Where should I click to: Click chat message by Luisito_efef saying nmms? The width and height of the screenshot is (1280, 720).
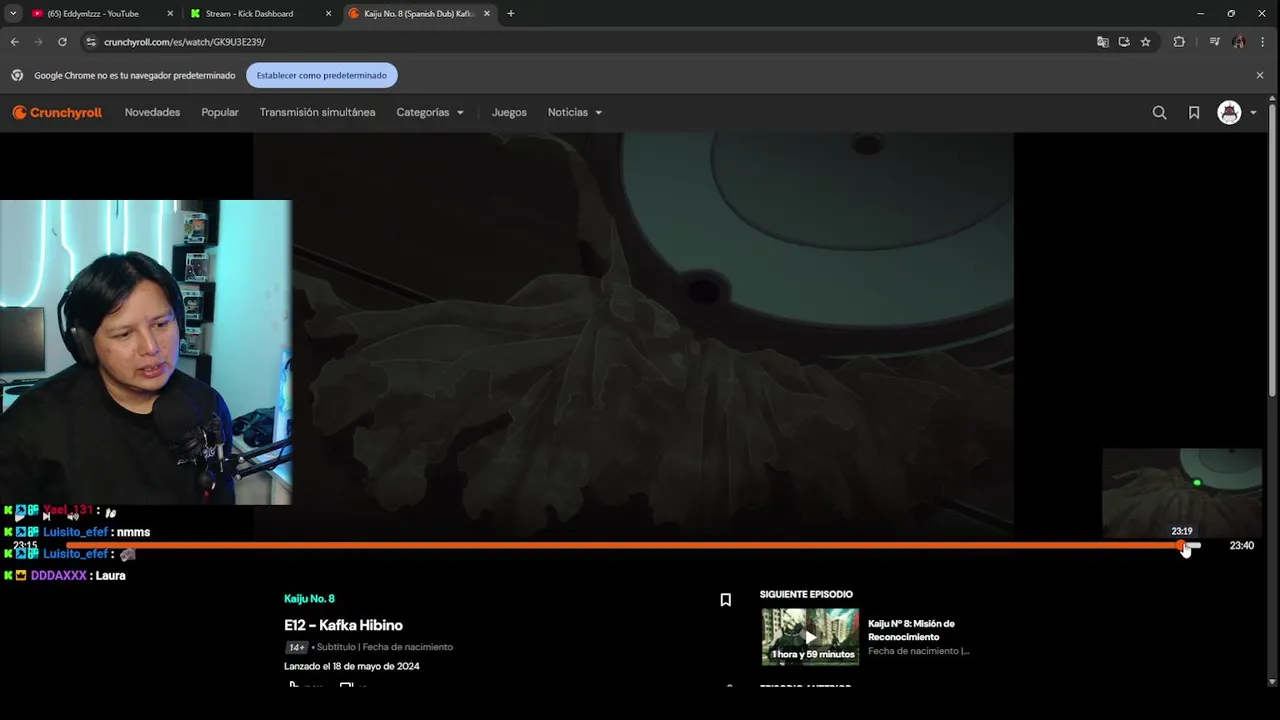click(x=133, y=533)
